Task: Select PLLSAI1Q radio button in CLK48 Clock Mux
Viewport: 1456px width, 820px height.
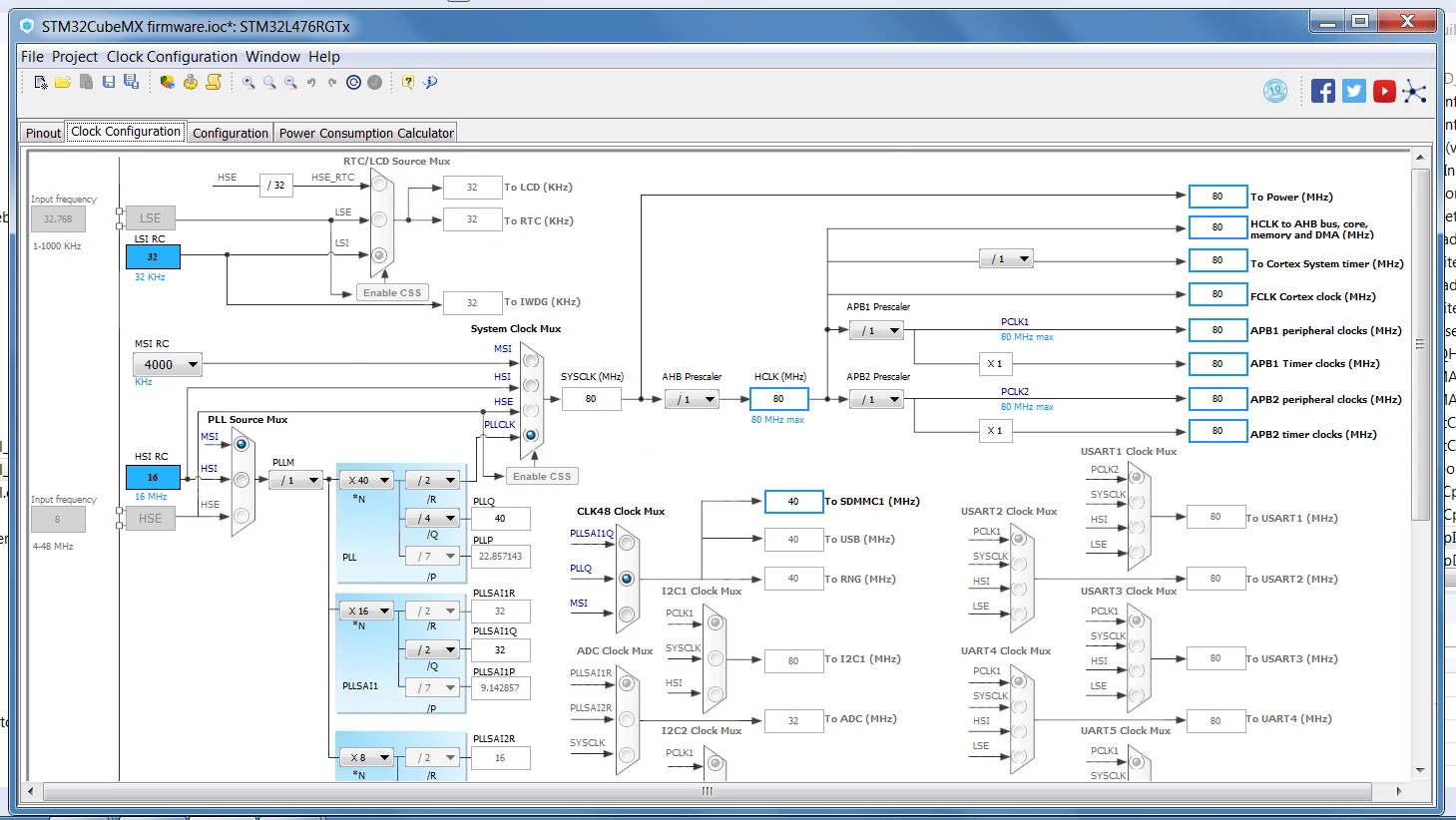Action: tap(627, 543)
